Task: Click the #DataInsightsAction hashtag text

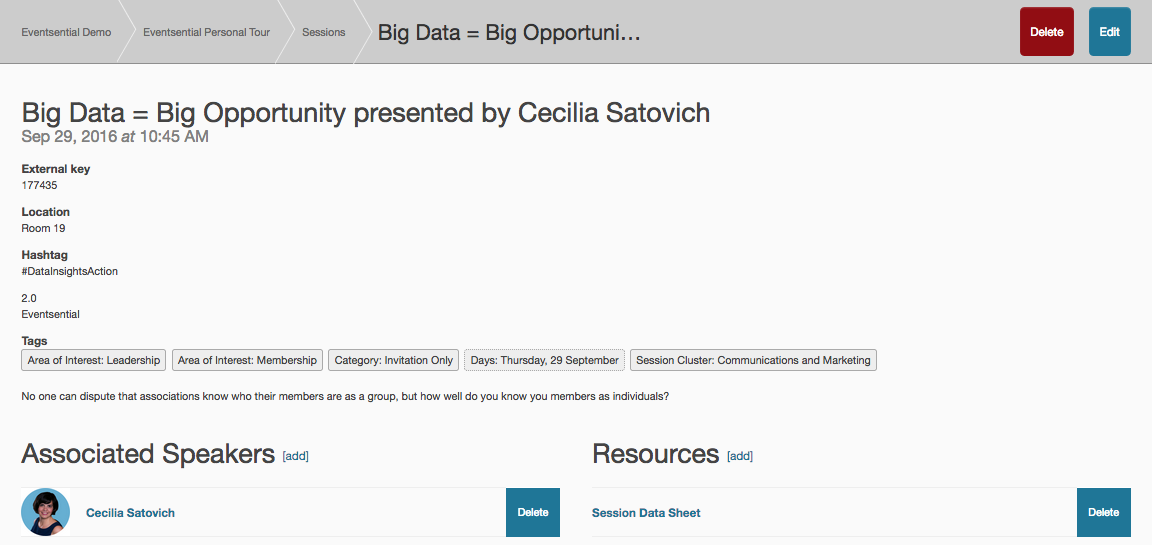Action: pyautogui.click(x=70, y=271)
